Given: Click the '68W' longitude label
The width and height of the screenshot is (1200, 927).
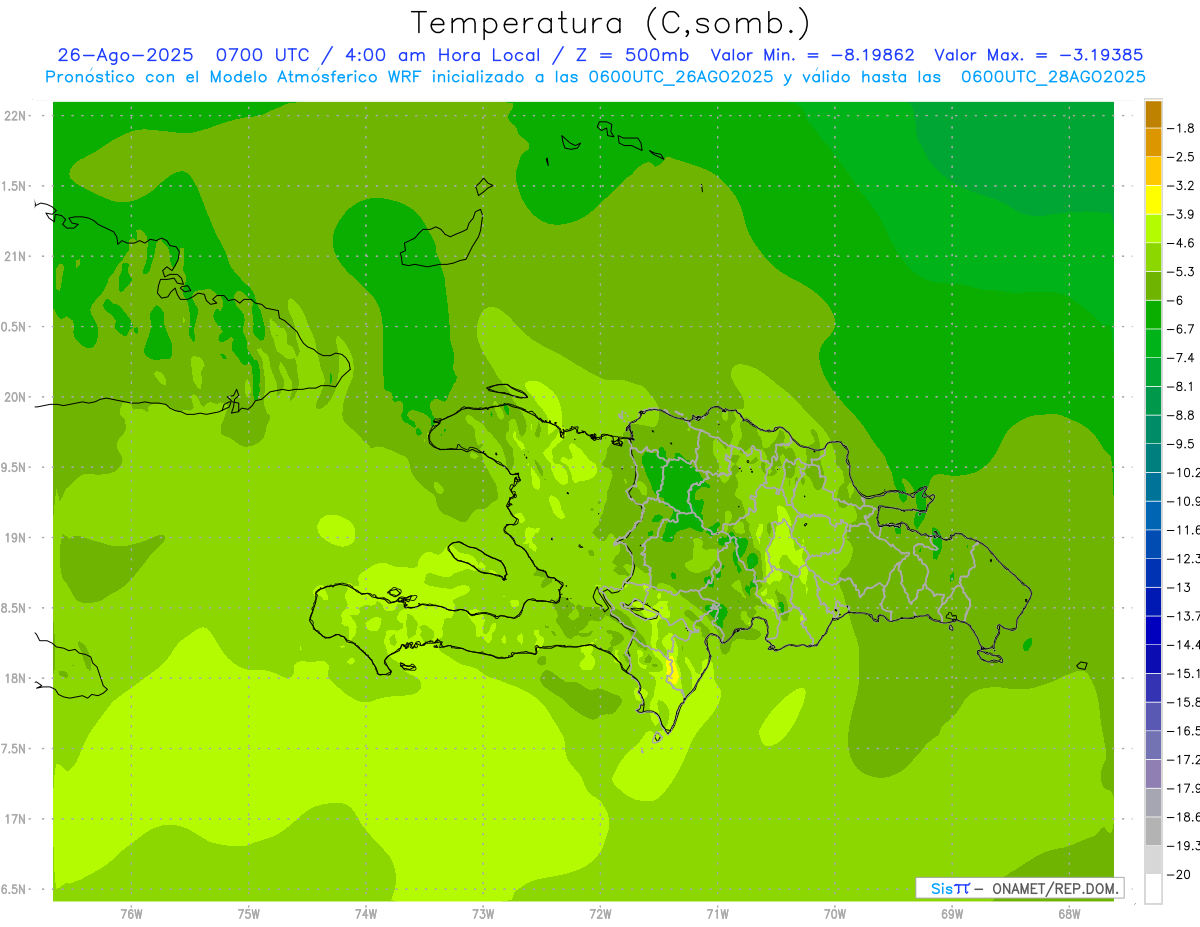Looking at the screenshot, I should 1068,913.
